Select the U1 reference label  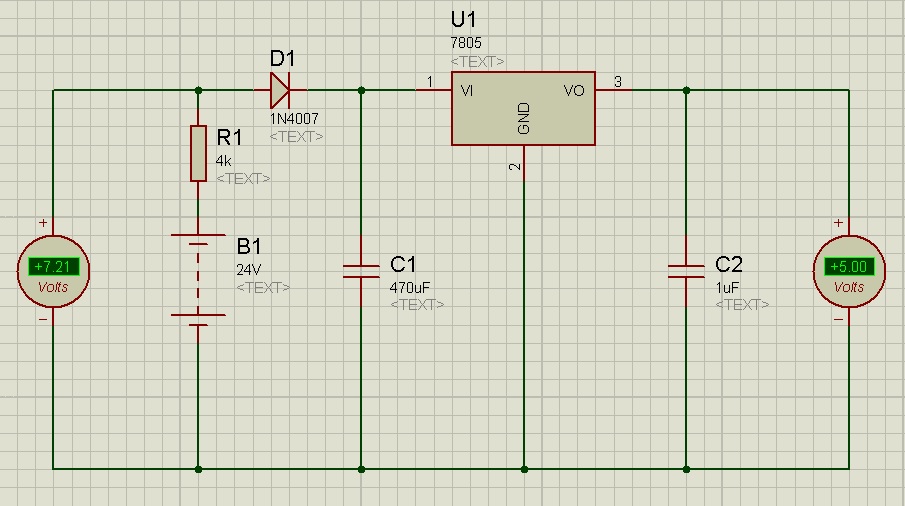[463, 20]
